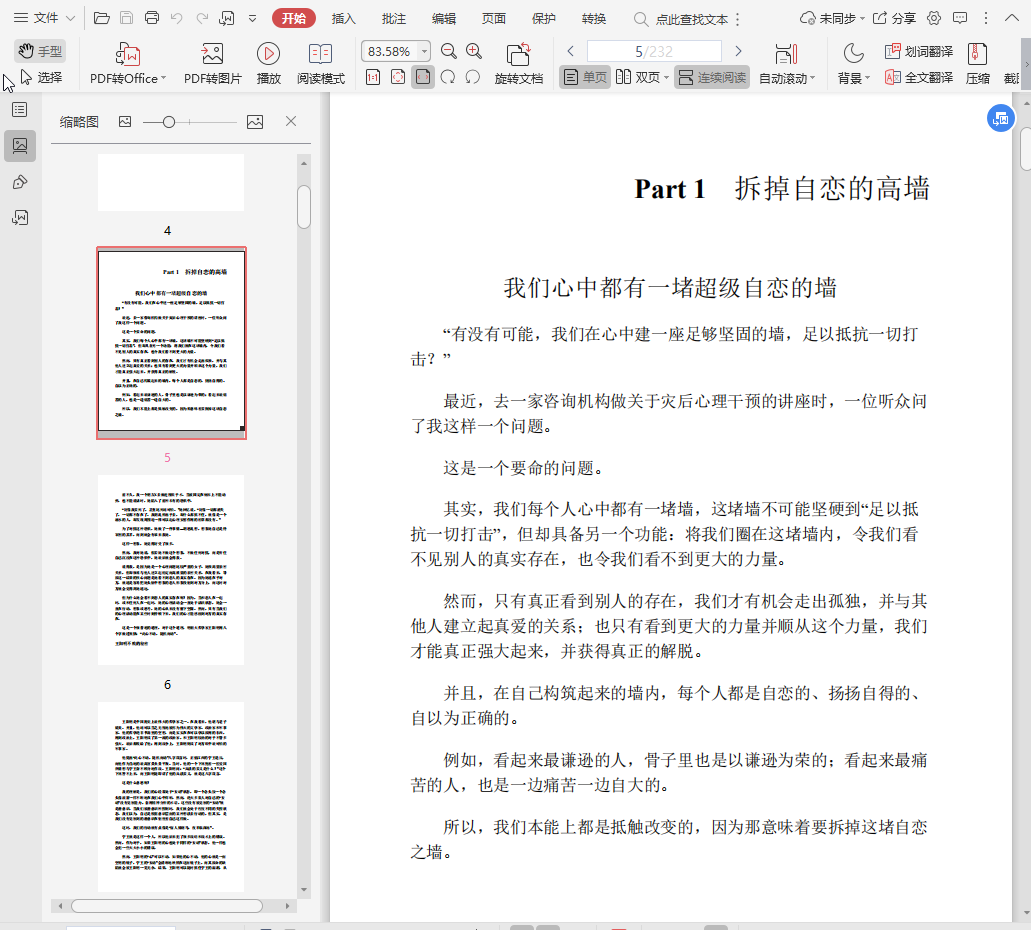Click the small thumbnail size icon
The width and height of the screenshot is (1031, 930).
tap(125, 122)
